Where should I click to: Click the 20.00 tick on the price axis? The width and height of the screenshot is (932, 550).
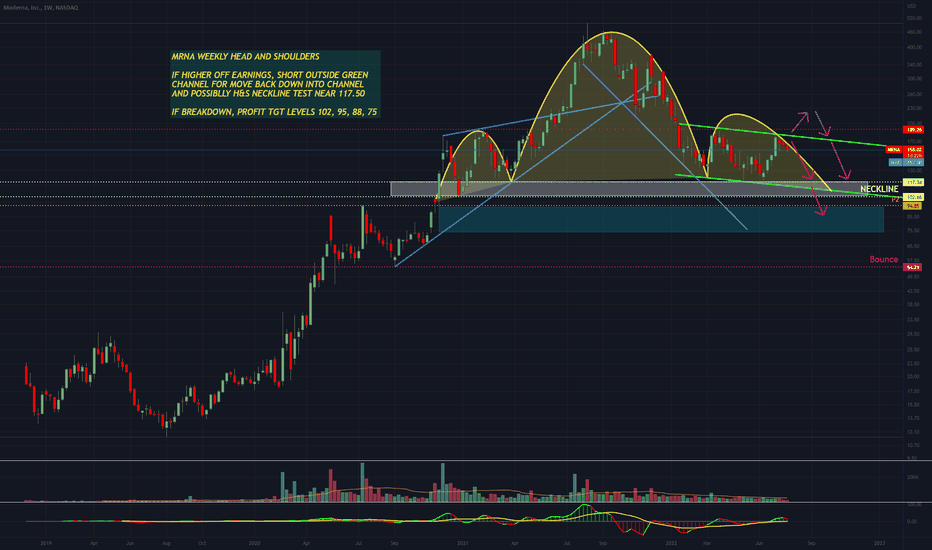pyautogui.click(x=913, y=376)
